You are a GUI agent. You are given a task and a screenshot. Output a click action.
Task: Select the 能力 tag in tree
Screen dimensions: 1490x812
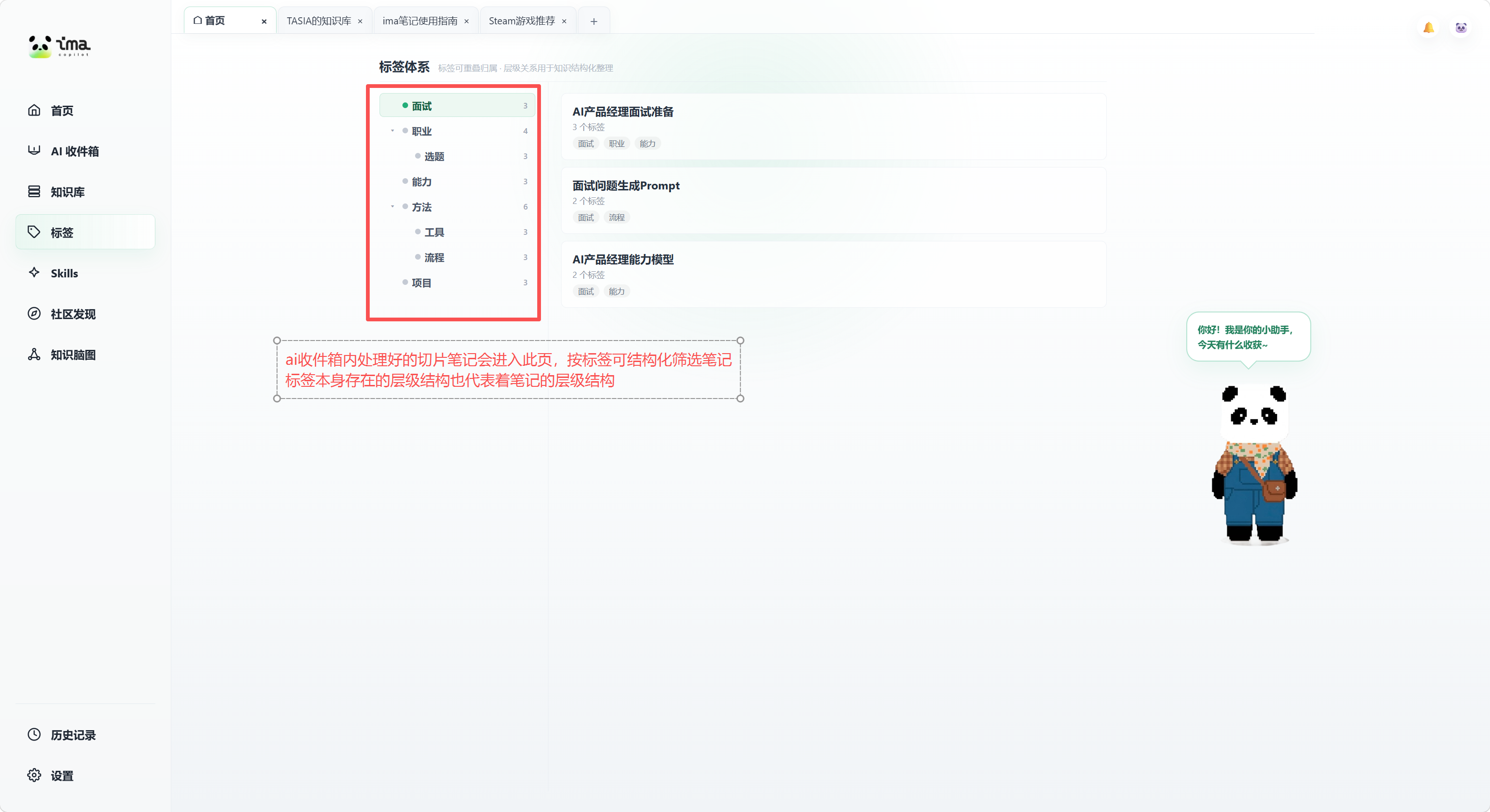click(457, 181)
